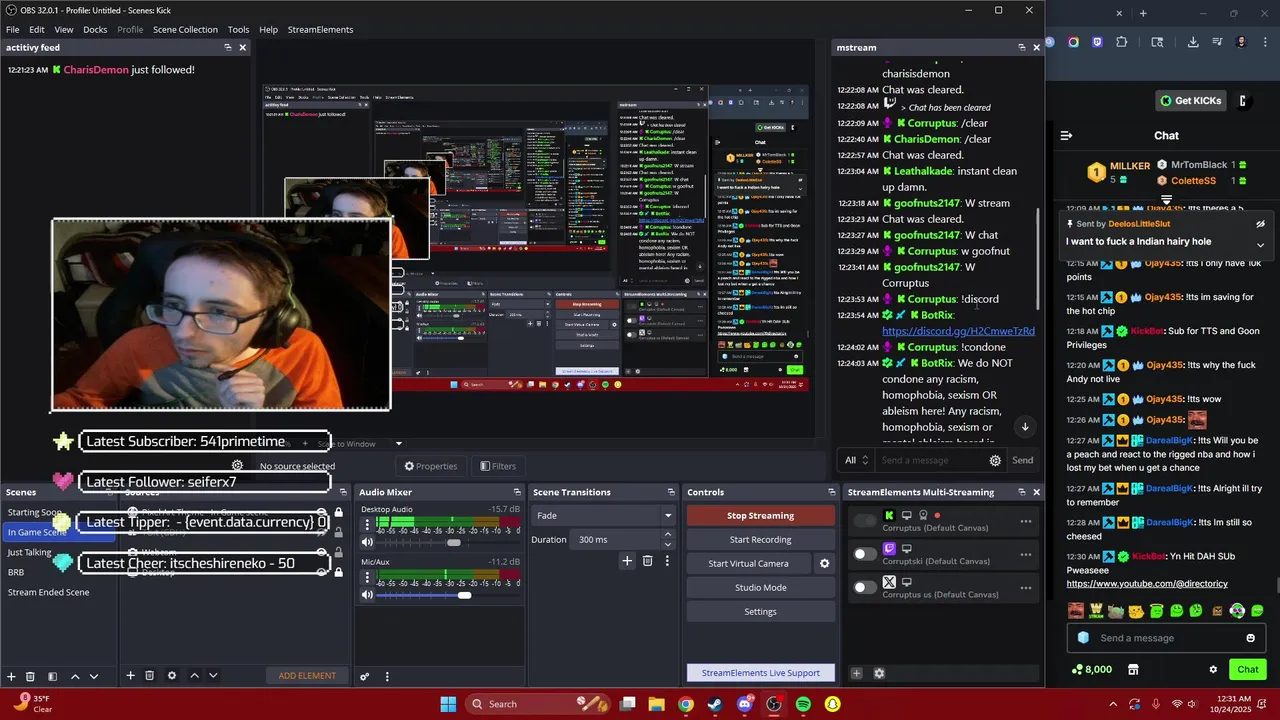Collapse Kick chat panel icon
The image size is (1280, 720).
point(1066,135)
